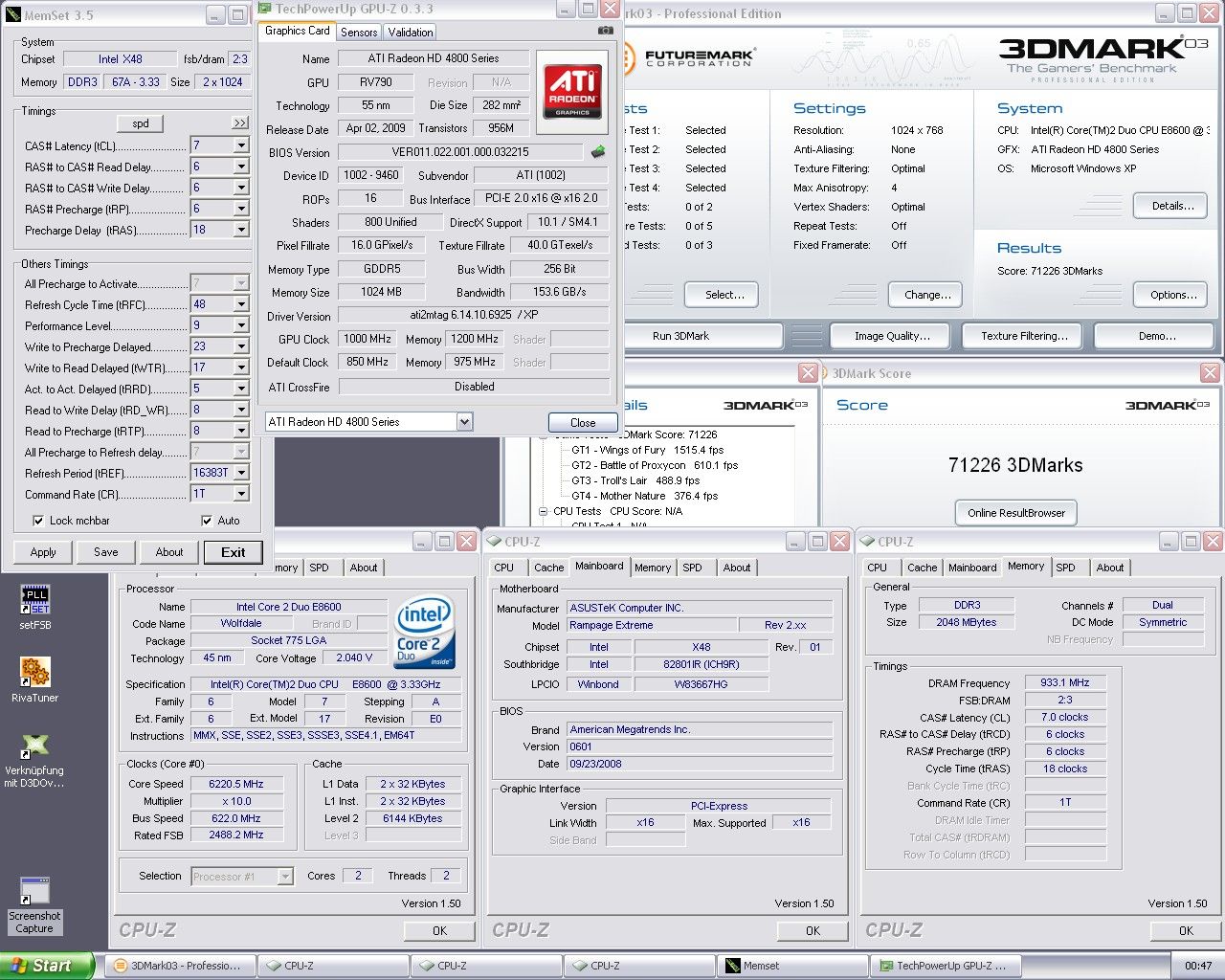Image resolution: width=1225 pixels, height=980 pixels.
Task: Click the Options button under Results
Action: 1172,295
